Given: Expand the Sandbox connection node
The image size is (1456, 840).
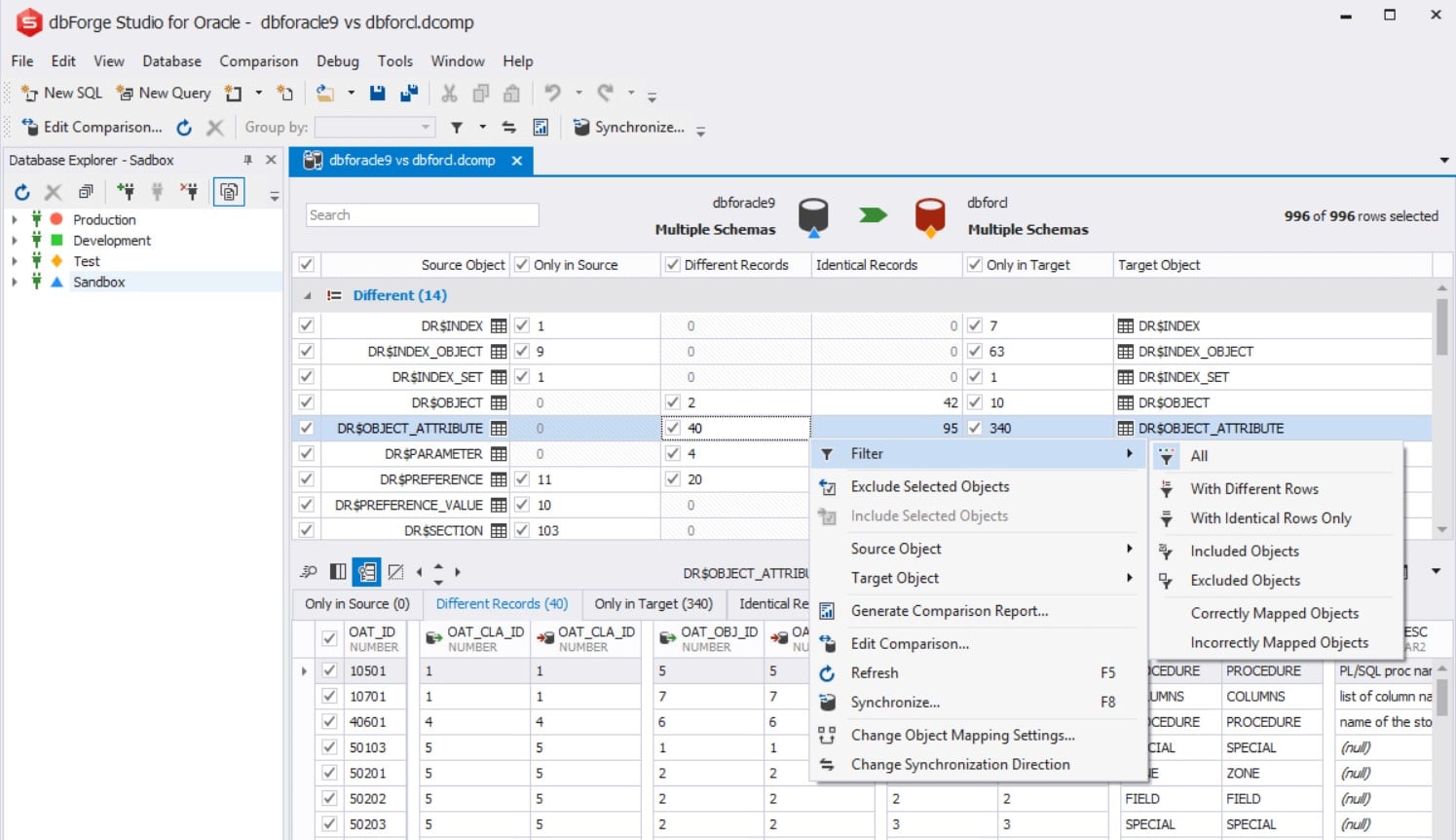Looking at the screenshot, I should pos(14,282).
